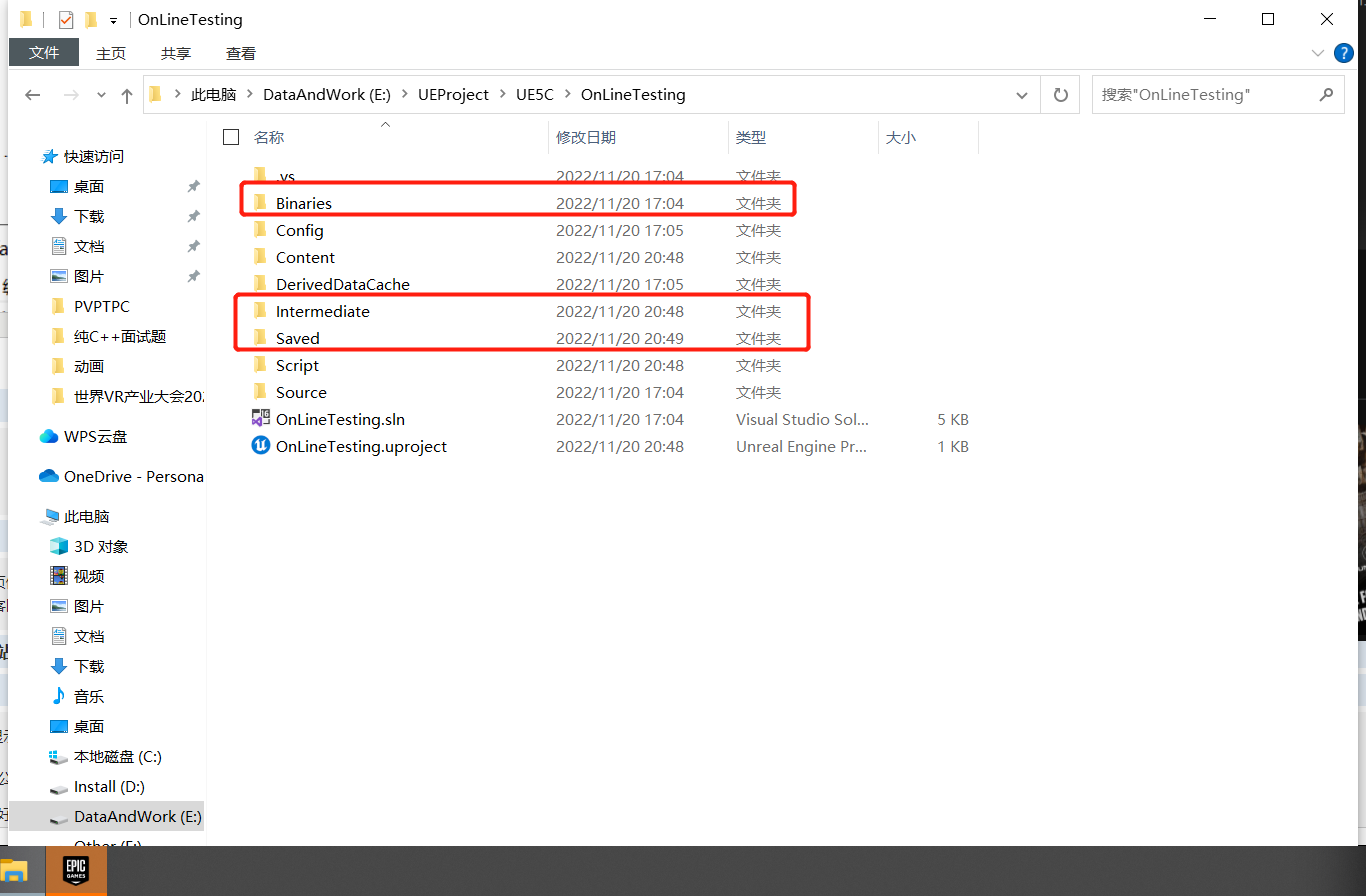Navigate up one folder level arrow

[x=127, y=95]
